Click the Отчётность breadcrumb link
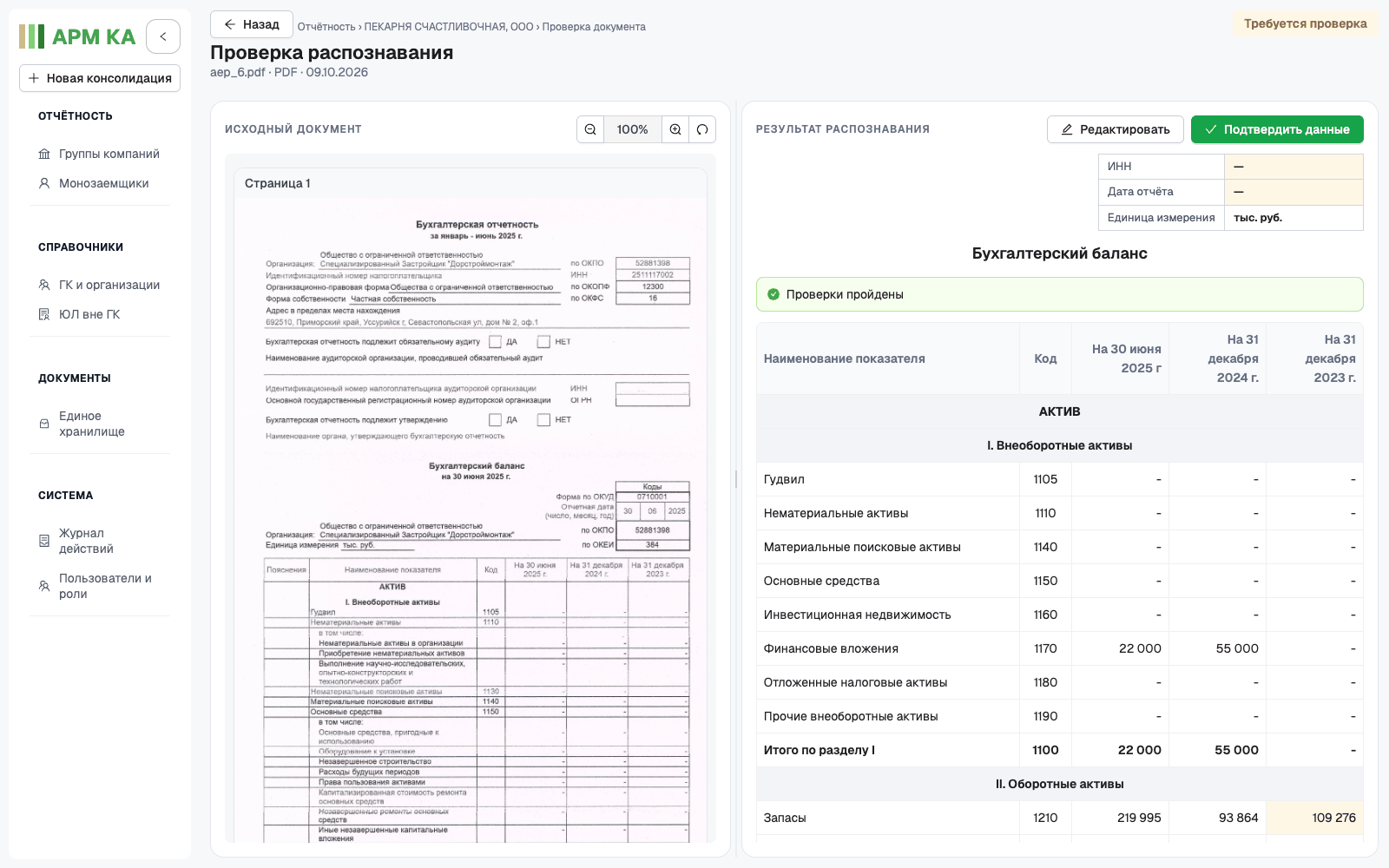1389x868 pixels. (326, 27)
